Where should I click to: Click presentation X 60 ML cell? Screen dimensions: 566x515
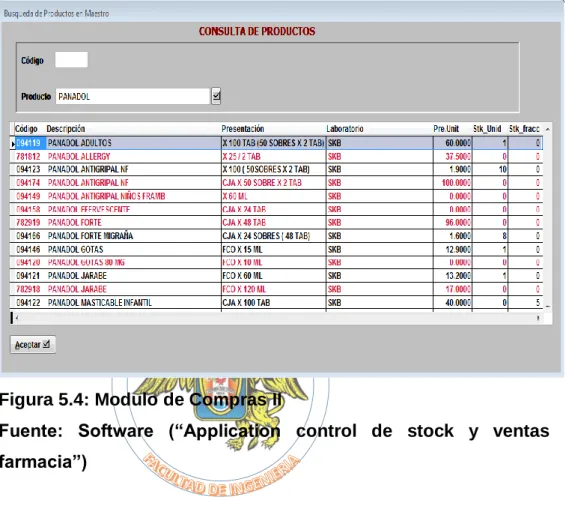pos(273,196)
